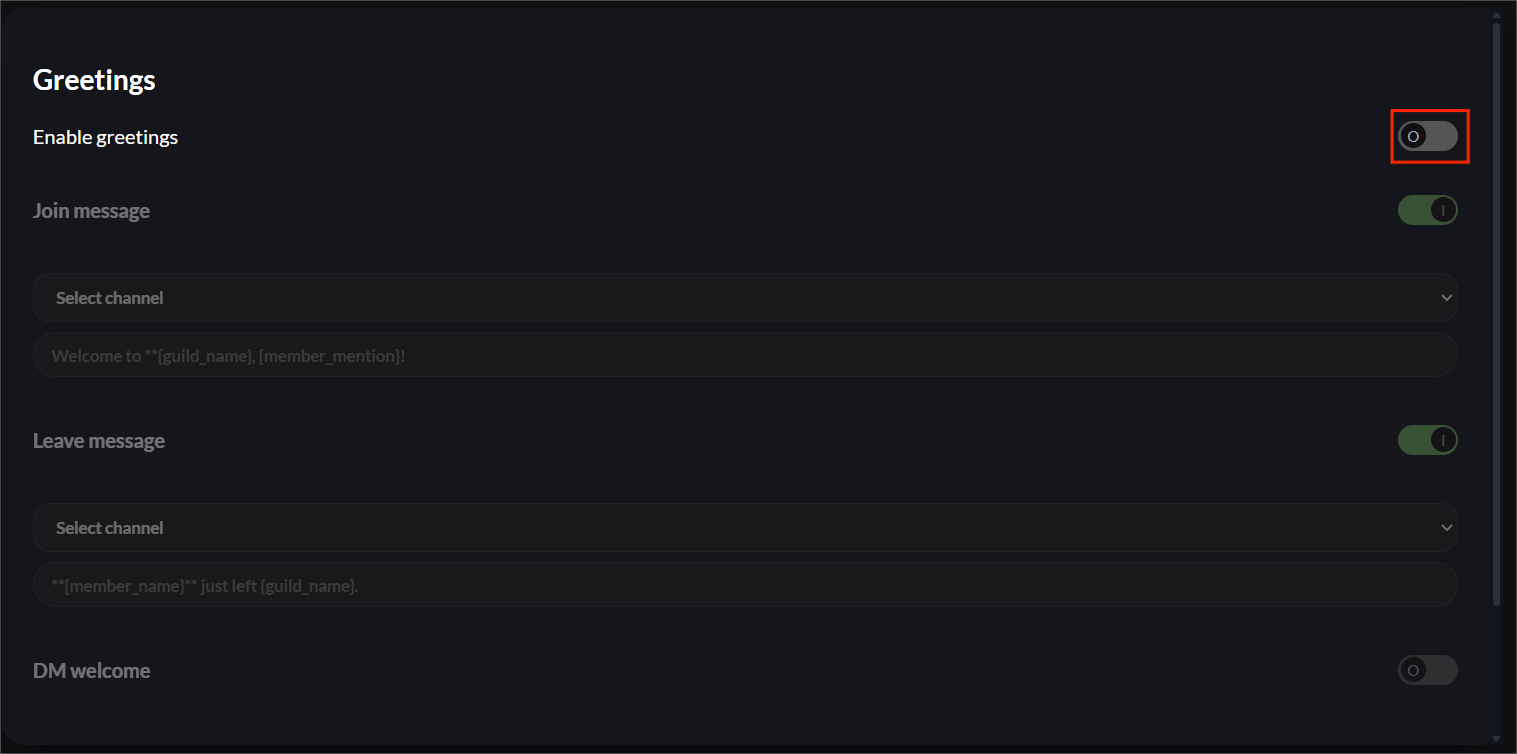Click the chevron arrow on Leave channel selector
Screen dimensions: 1517x754
(1446, 528)
